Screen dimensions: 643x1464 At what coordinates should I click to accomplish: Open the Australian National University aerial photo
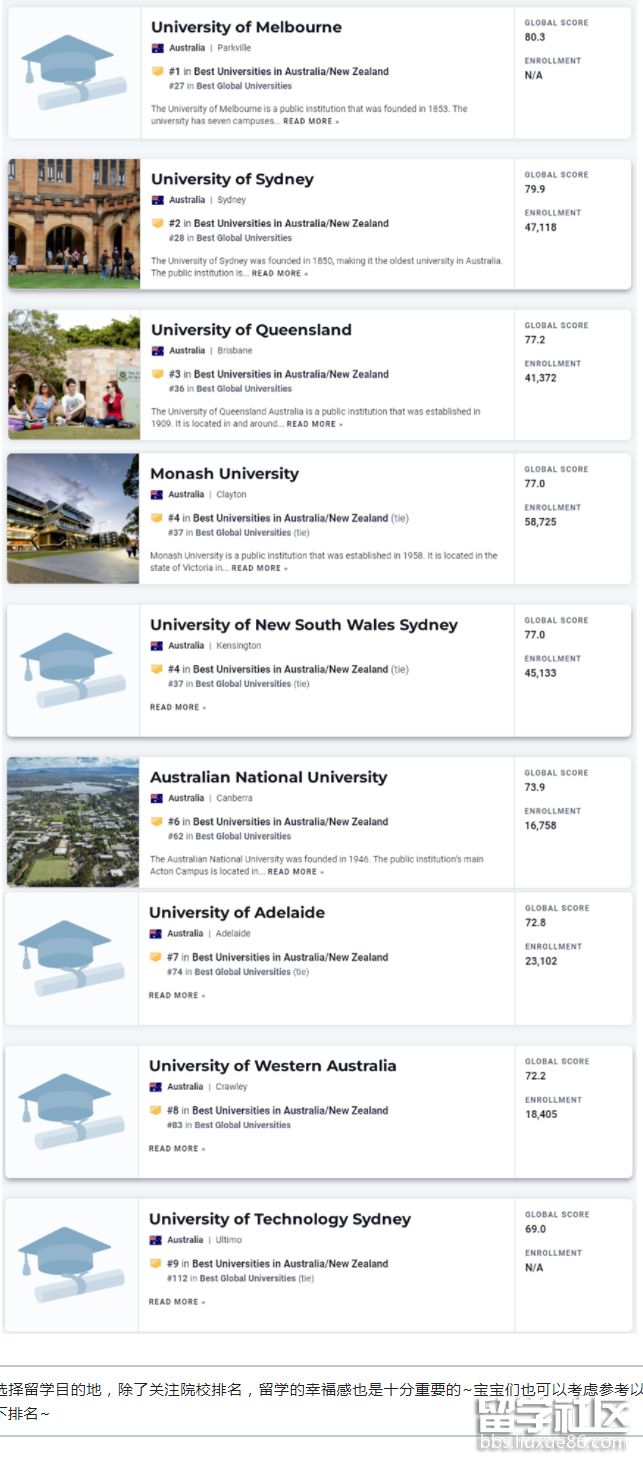[x=73, y=822]
